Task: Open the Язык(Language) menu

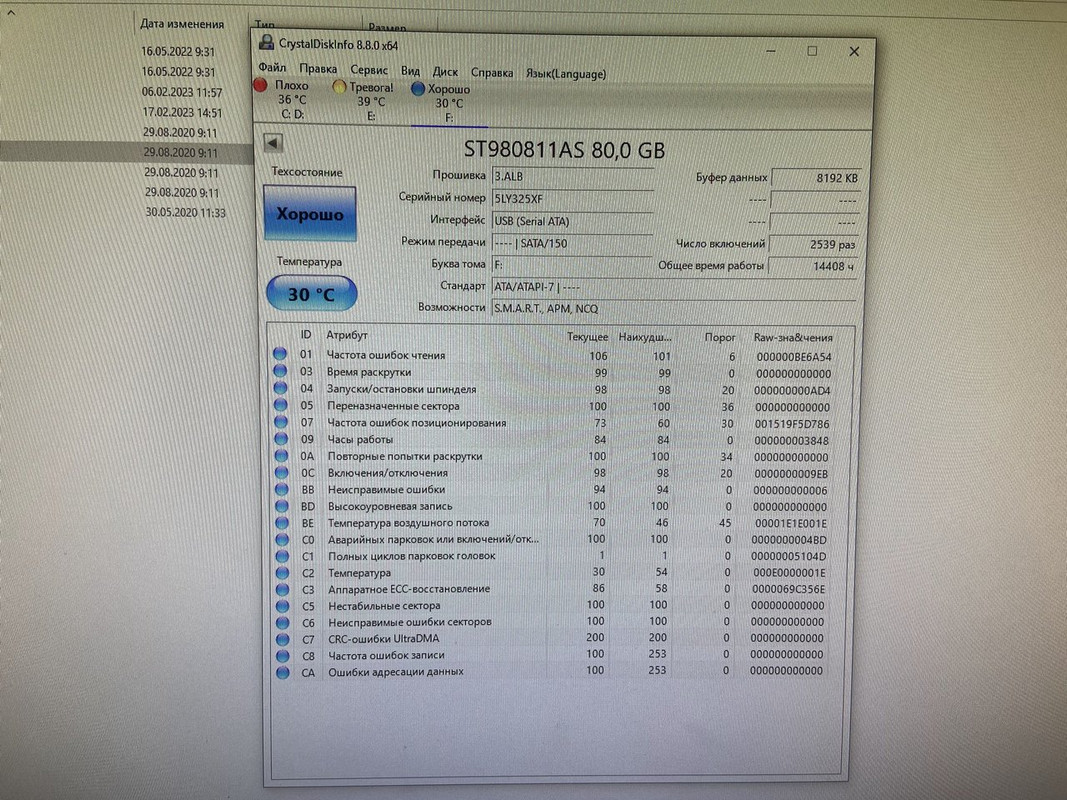Action: click(x=565, y=74)
